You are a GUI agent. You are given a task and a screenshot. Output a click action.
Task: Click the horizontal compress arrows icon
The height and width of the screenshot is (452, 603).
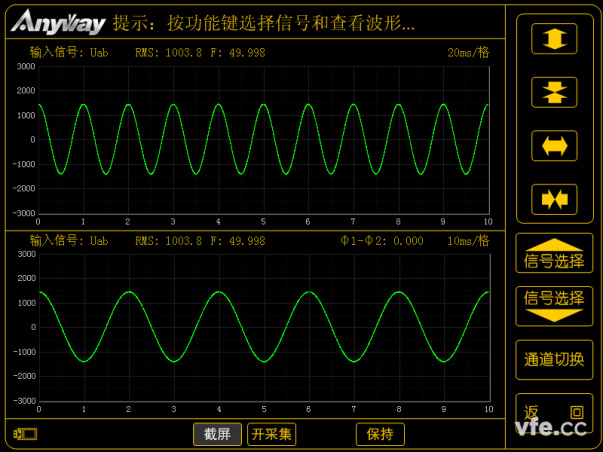pos(553,199)
